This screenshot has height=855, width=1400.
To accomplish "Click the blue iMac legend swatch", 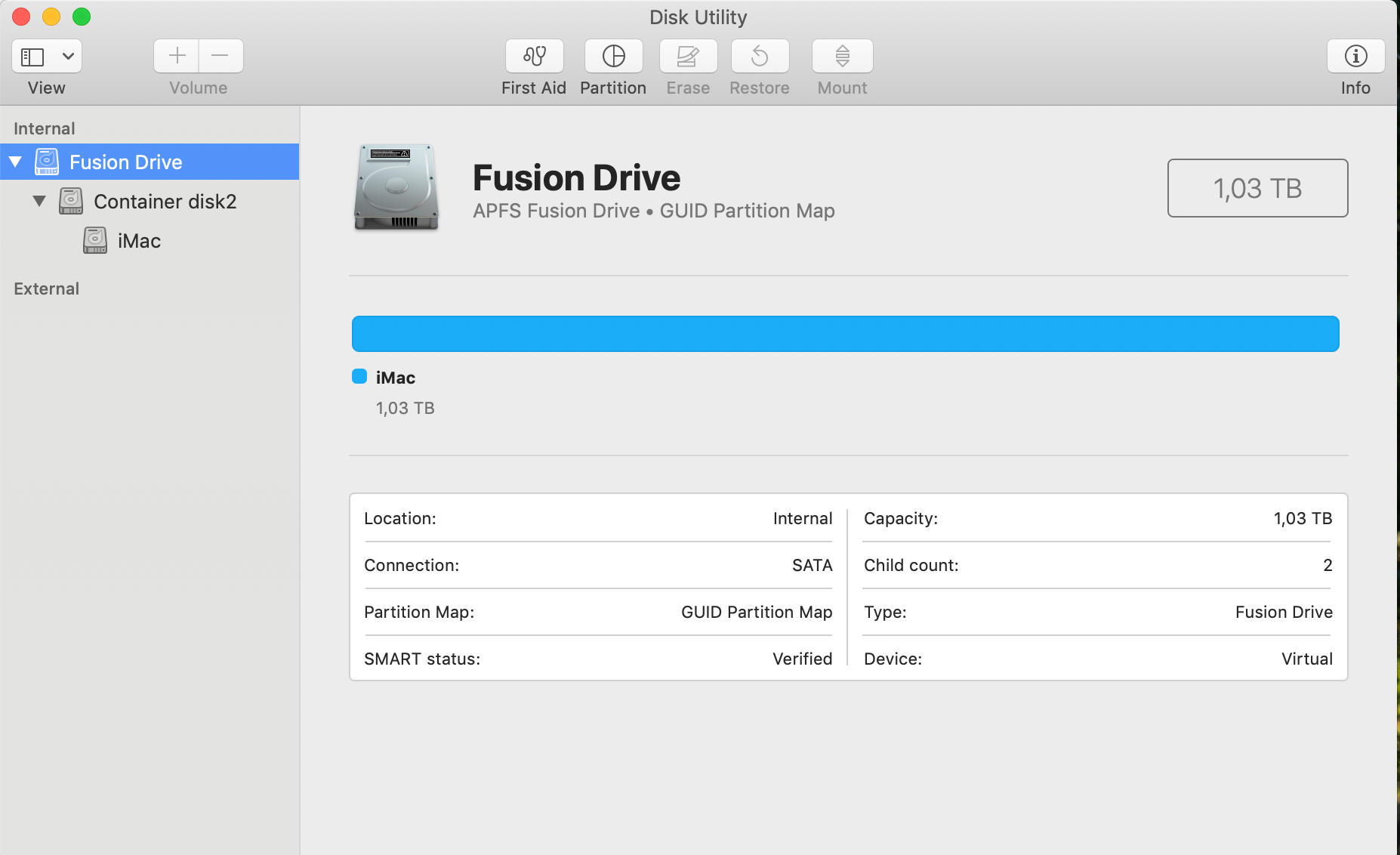I will pos(359,377).
